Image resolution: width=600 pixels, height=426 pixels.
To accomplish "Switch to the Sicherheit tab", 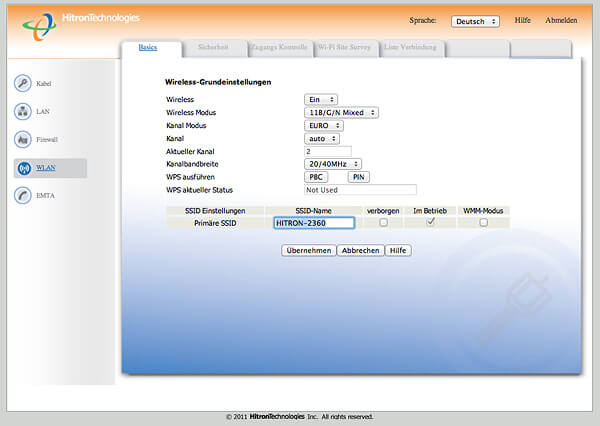I will pyautogui.click(x=215, y=47).
